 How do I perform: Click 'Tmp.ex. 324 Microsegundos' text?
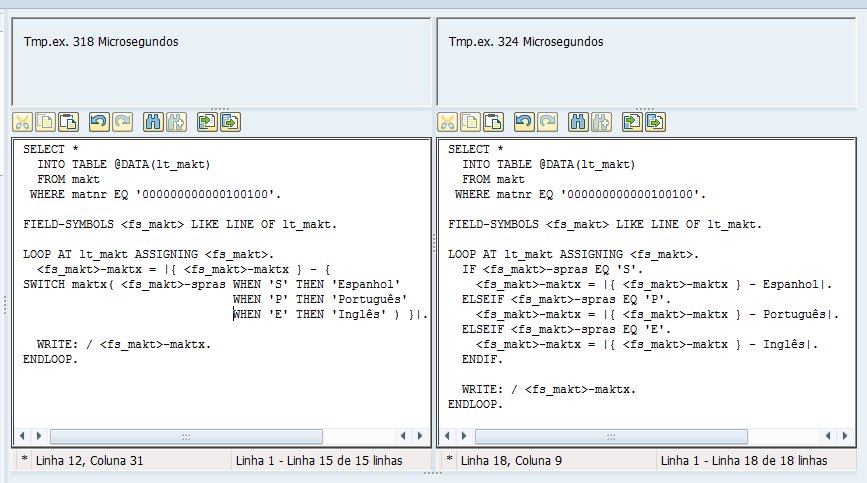pyautogui.click(x=526, y=41)
